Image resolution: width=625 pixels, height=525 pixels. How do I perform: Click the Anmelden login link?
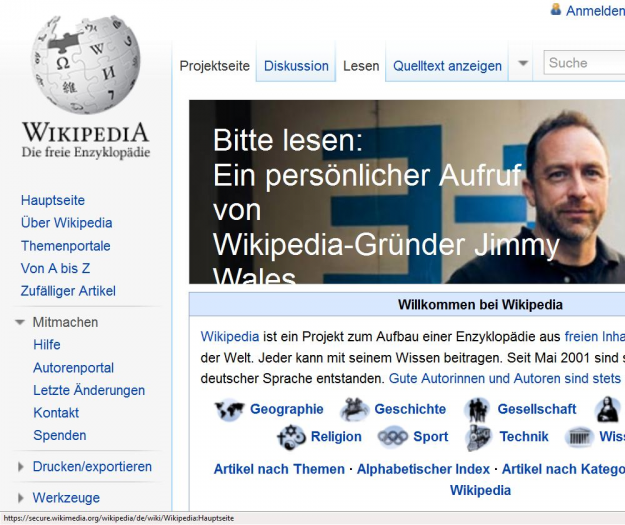click(x=595, y=11)
